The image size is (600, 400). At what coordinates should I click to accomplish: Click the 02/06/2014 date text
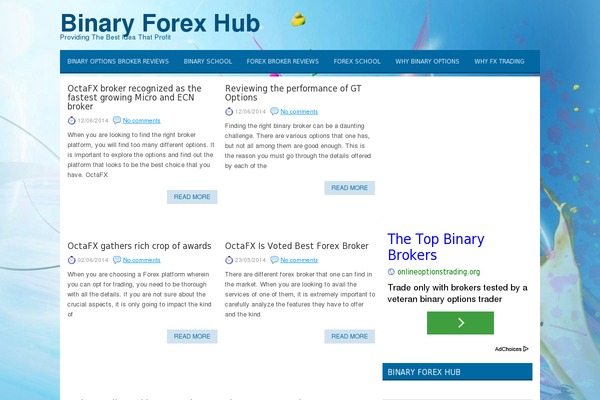93,260
